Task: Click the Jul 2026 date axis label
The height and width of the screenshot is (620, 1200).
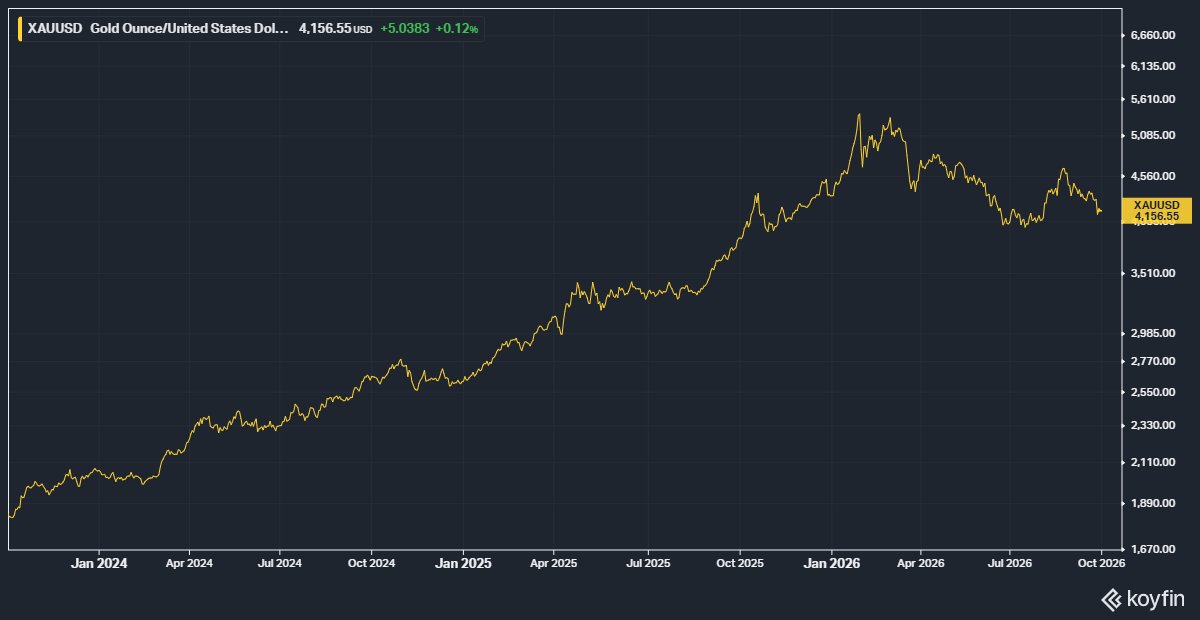Action: 1009,564
